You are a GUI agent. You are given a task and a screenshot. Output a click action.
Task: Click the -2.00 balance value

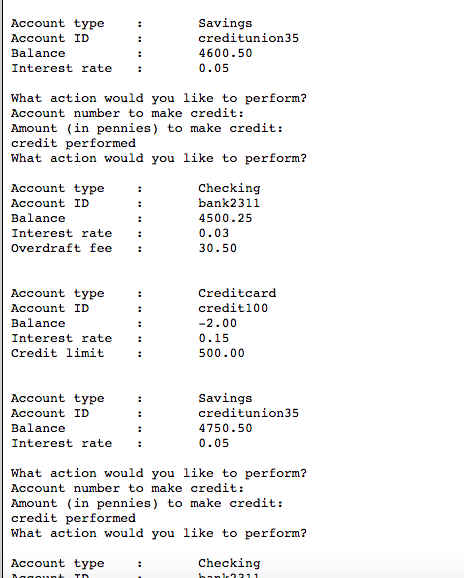coord(217,323)
